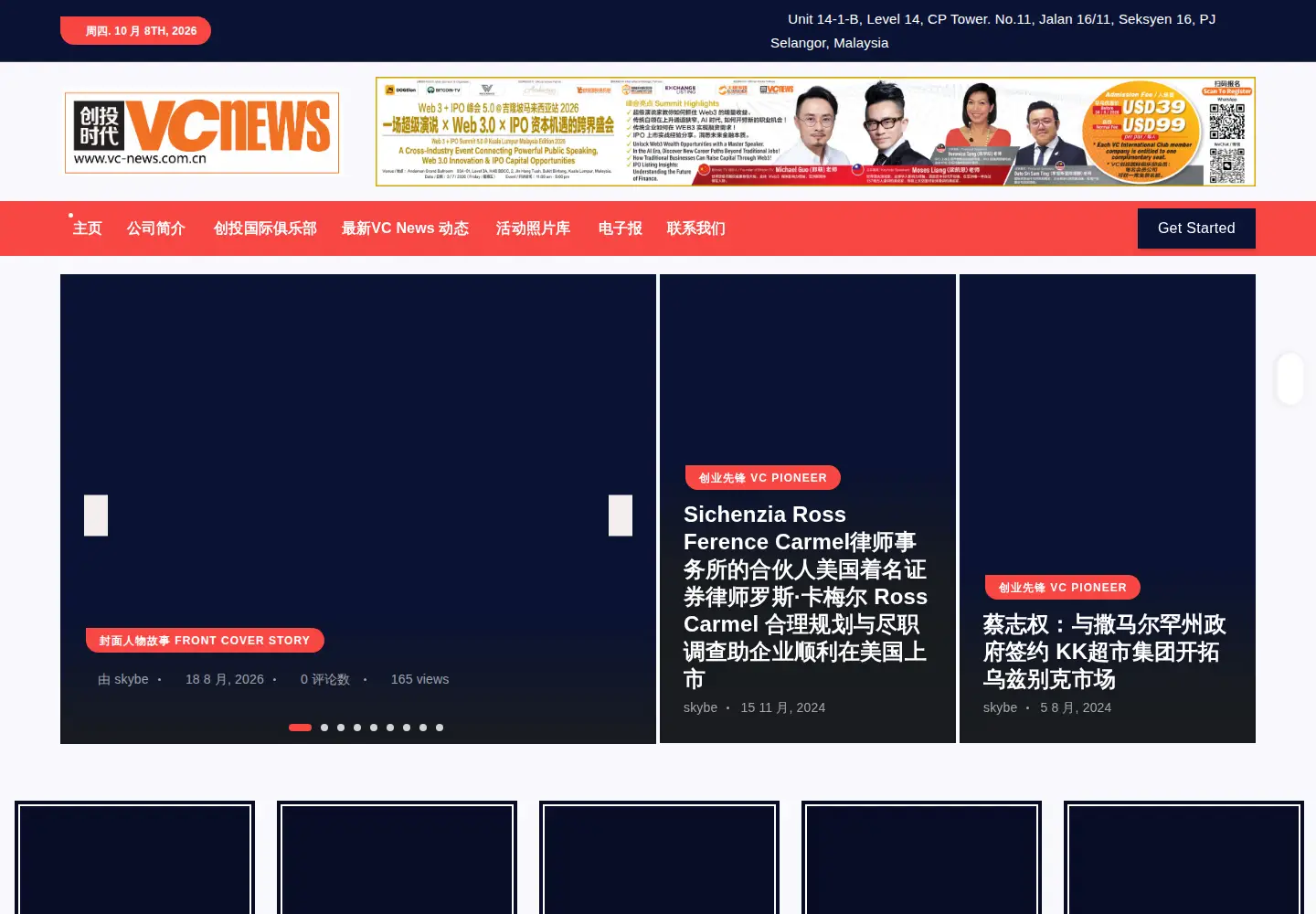Open the 电子报 menu item

coord(620,228)
